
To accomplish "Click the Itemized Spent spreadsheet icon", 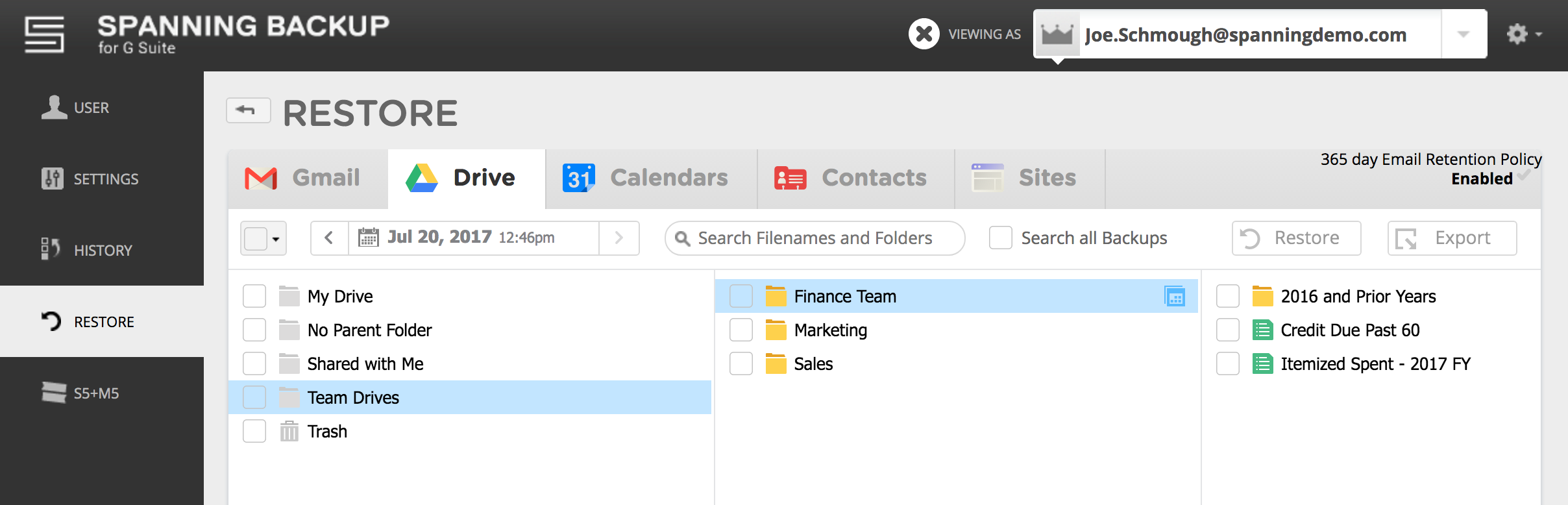I will pyautogui.click(x=1262, y=363).
